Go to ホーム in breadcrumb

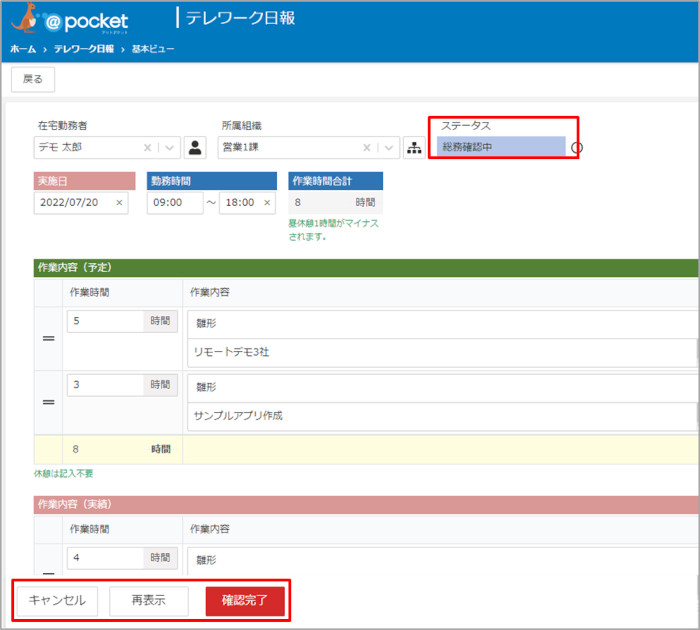pyautogui.click(x=23, y=49)
